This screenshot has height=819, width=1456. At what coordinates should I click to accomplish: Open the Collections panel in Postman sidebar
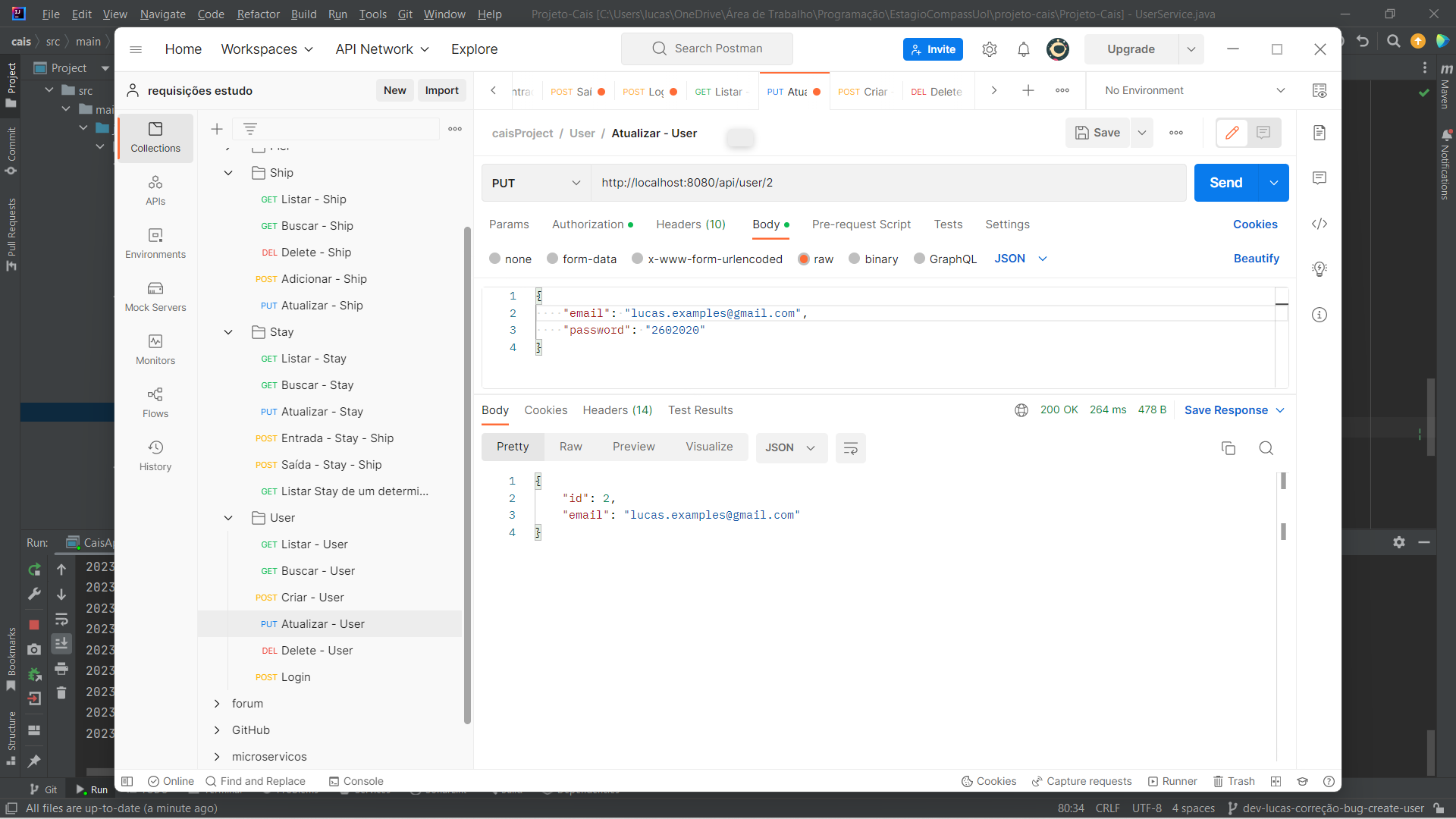[x=155, y=137]
